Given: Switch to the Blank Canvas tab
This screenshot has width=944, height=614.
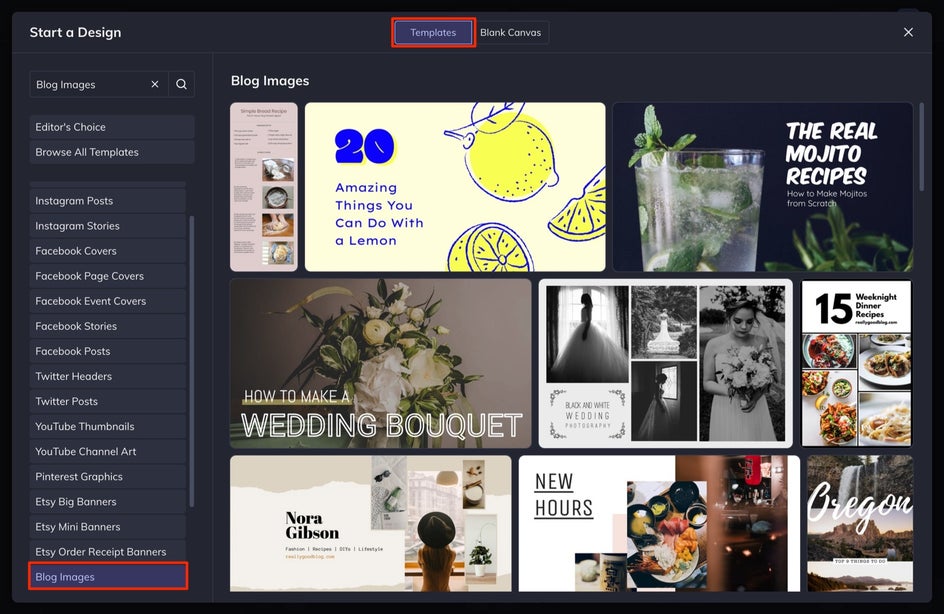Looking at the screenshot, I should coord(511,33).
